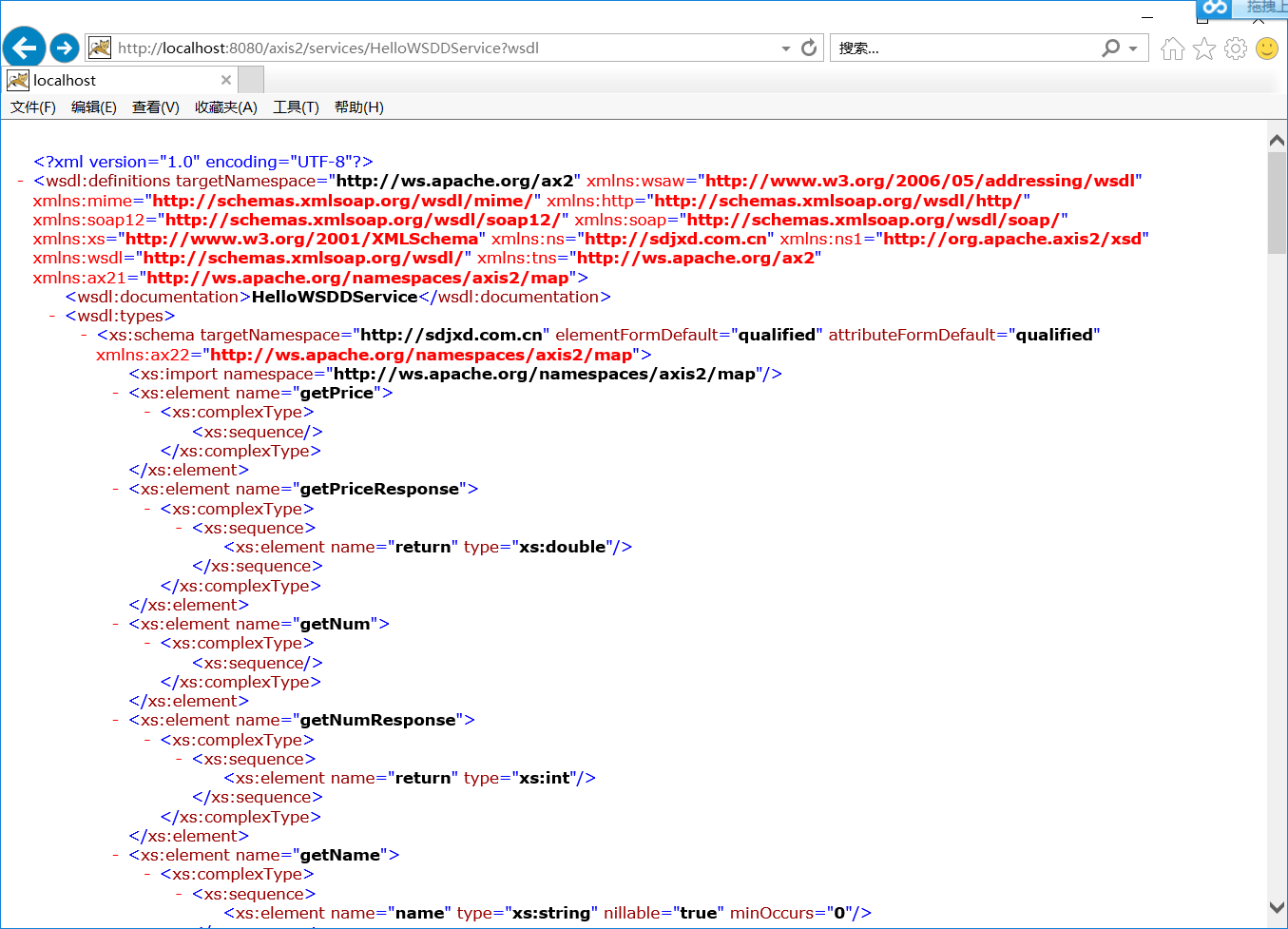Click the HelloWSDDService documentation text
Image resolution: width=1288 pixels, height=929 pixels.
(335, 297)
